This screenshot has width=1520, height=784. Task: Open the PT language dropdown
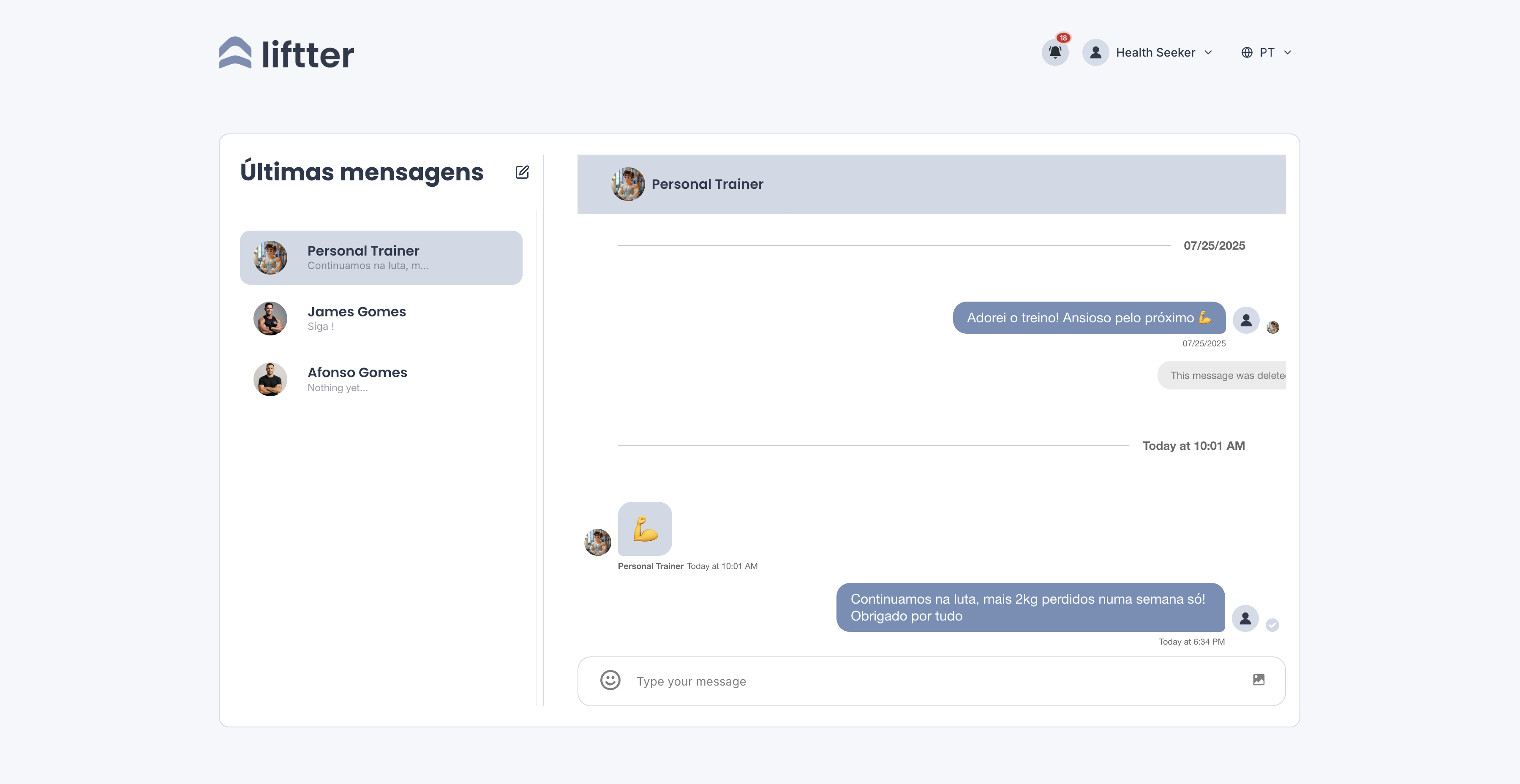(1288, 52)
